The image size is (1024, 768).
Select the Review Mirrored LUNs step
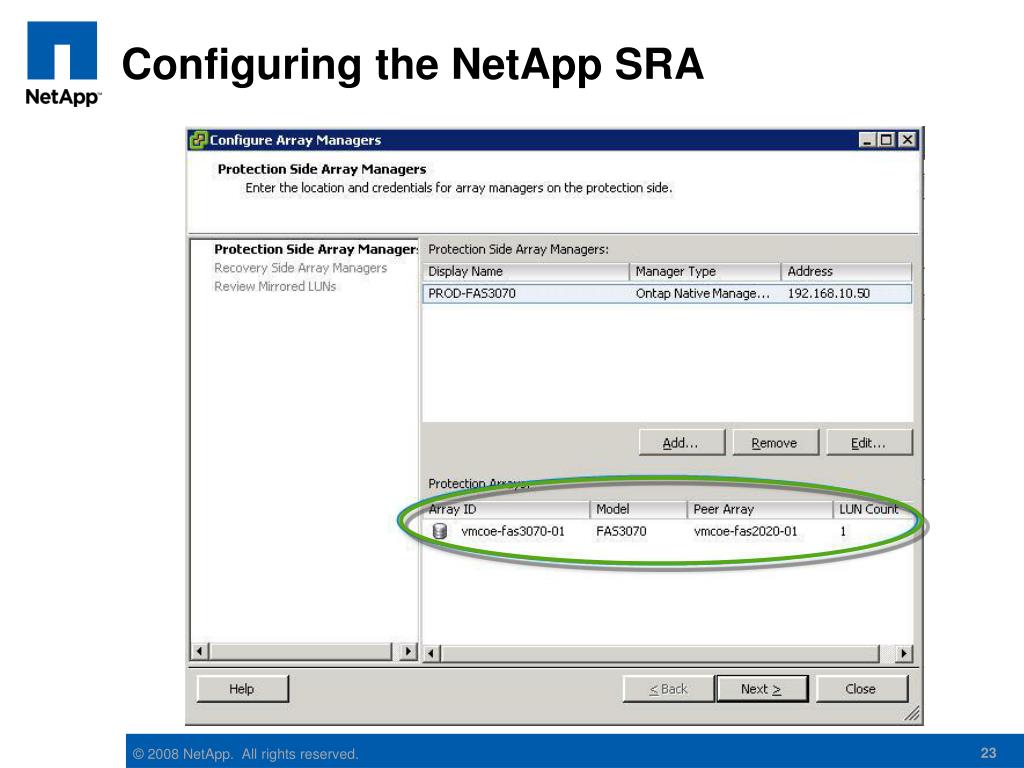tap(275, 287)
